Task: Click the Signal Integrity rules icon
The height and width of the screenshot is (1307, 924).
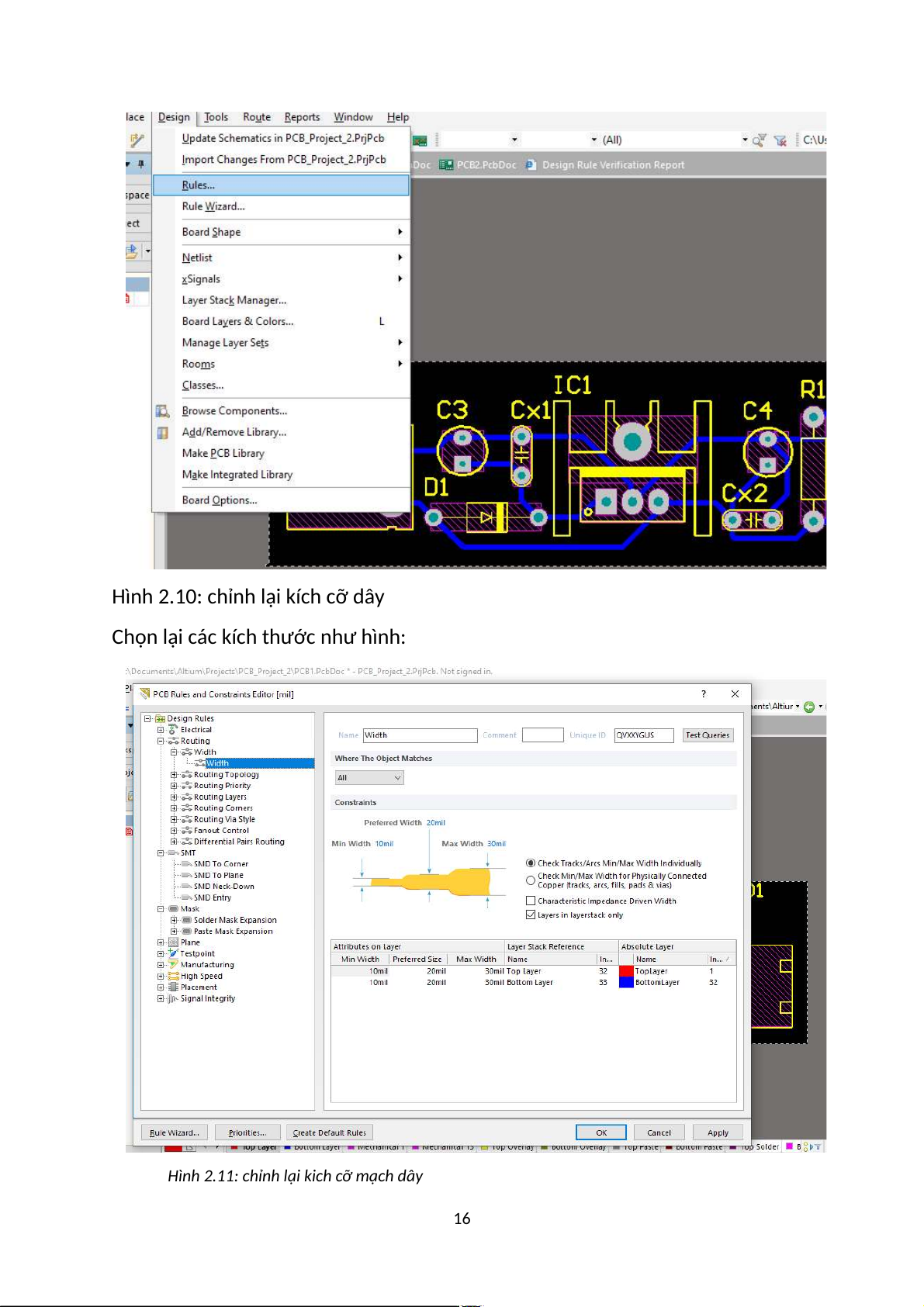Action: 173,999
